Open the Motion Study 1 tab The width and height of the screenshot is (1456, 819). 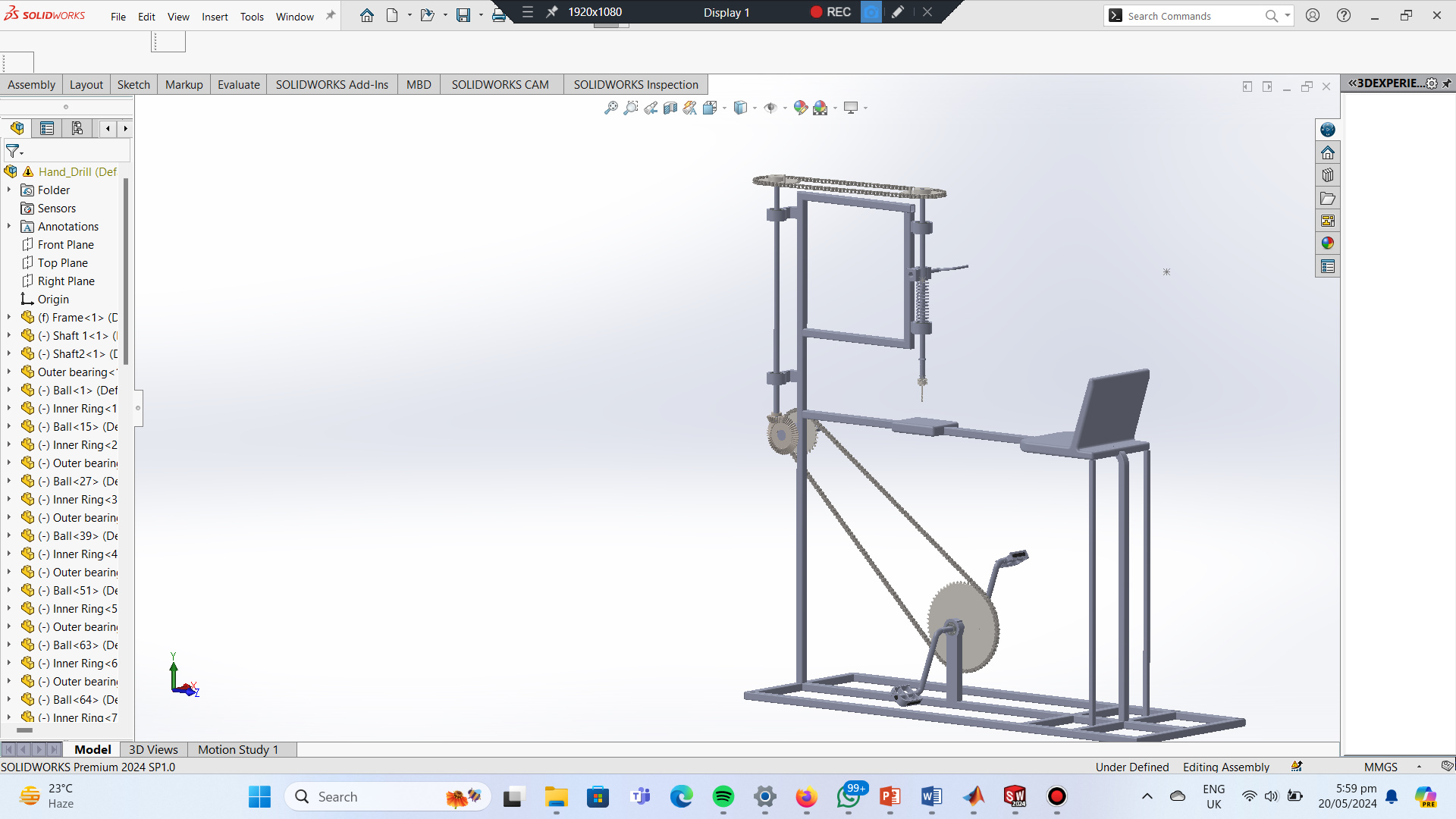[x=237, y=749]
